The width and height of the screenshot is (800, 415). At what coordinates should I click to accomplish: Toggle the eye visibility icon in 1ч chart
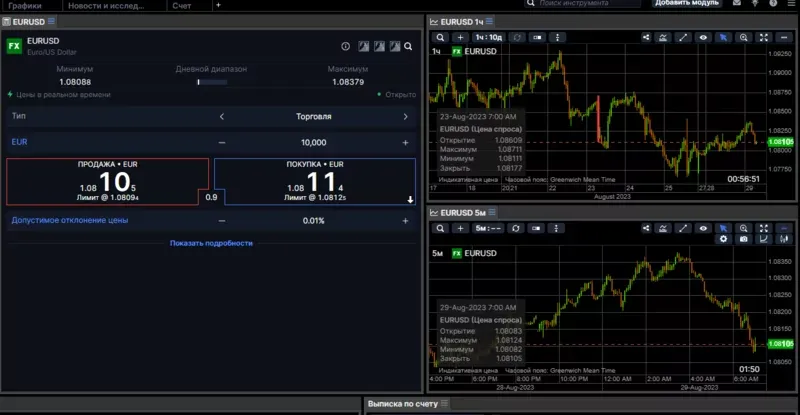click(703, 37)
